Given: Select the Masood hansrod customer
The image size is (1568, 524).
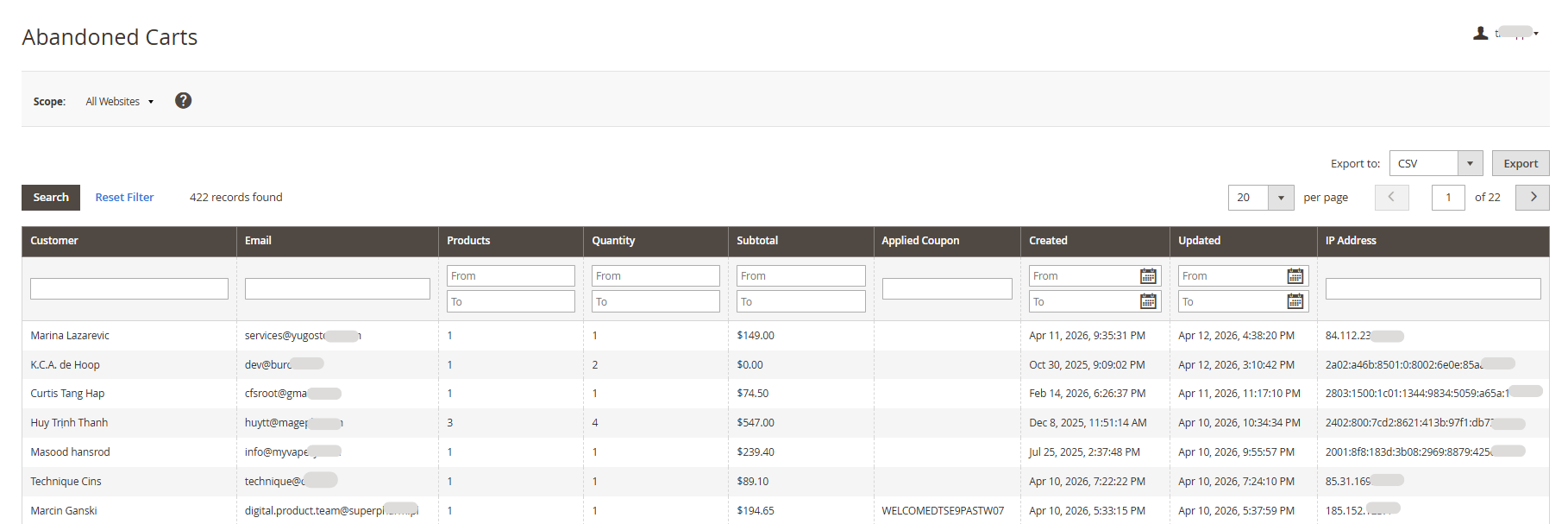Looking at the screenshot, I should coord(70,452).
